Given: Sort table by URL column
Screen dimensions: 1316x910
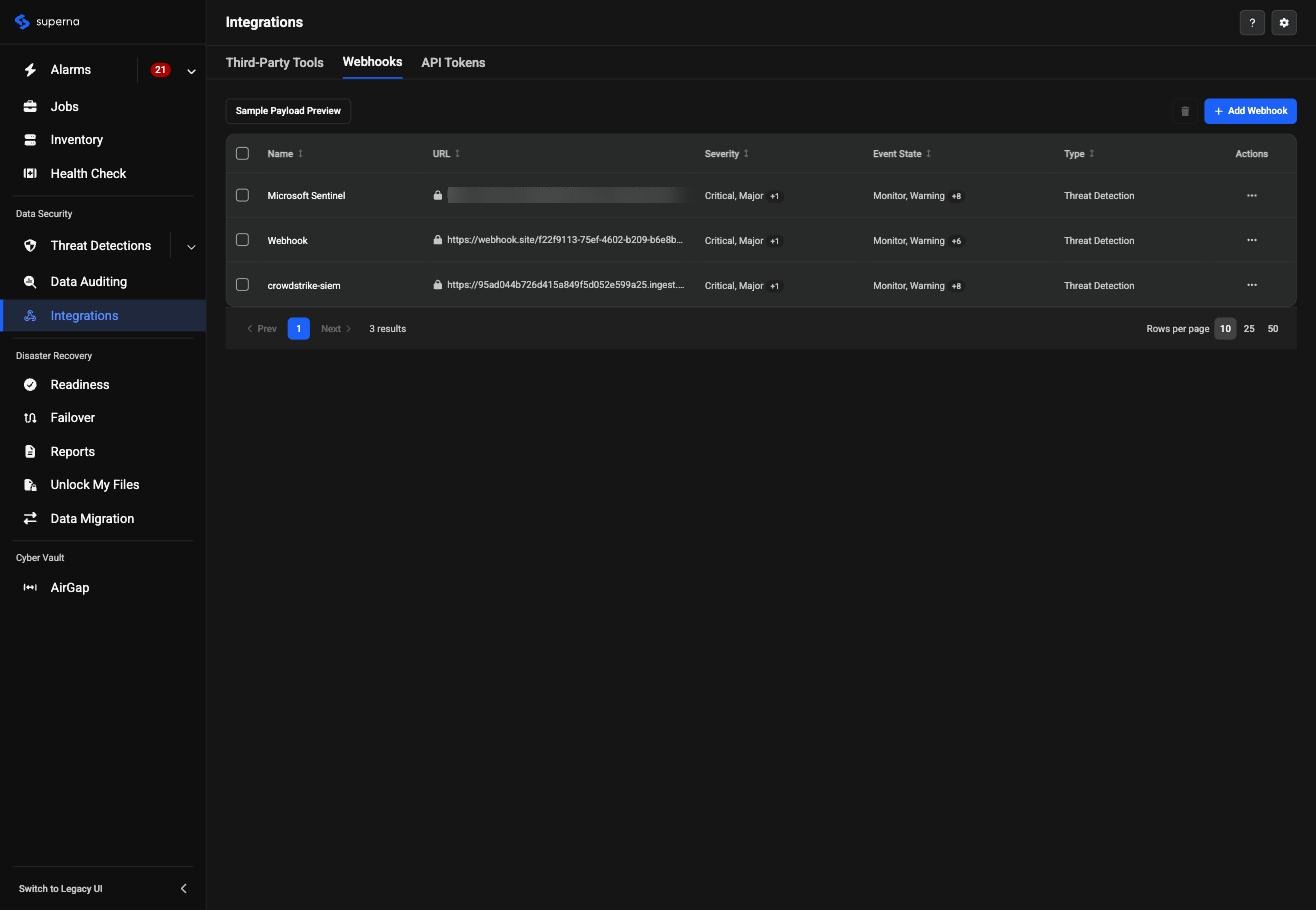Looking at the screenshot, I should coord(446,154).
